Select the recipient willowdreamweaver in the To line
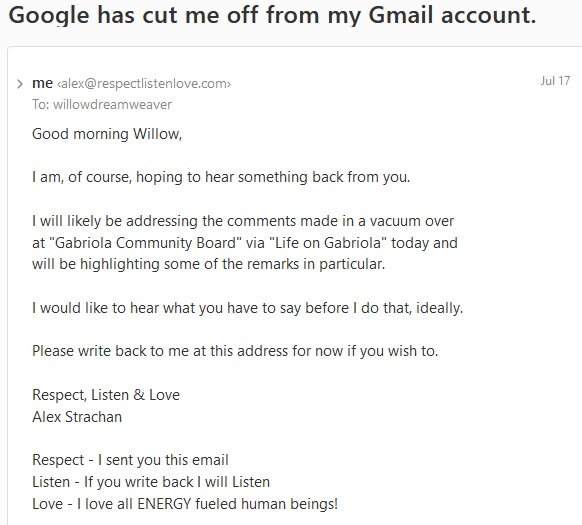582x525 pixels. coord(112,105)
